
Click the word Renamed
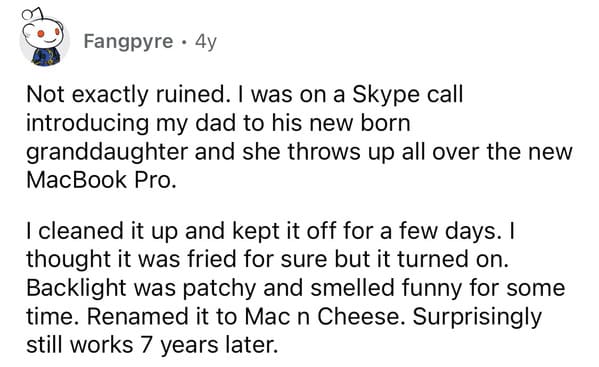click(x=138, y=317)
